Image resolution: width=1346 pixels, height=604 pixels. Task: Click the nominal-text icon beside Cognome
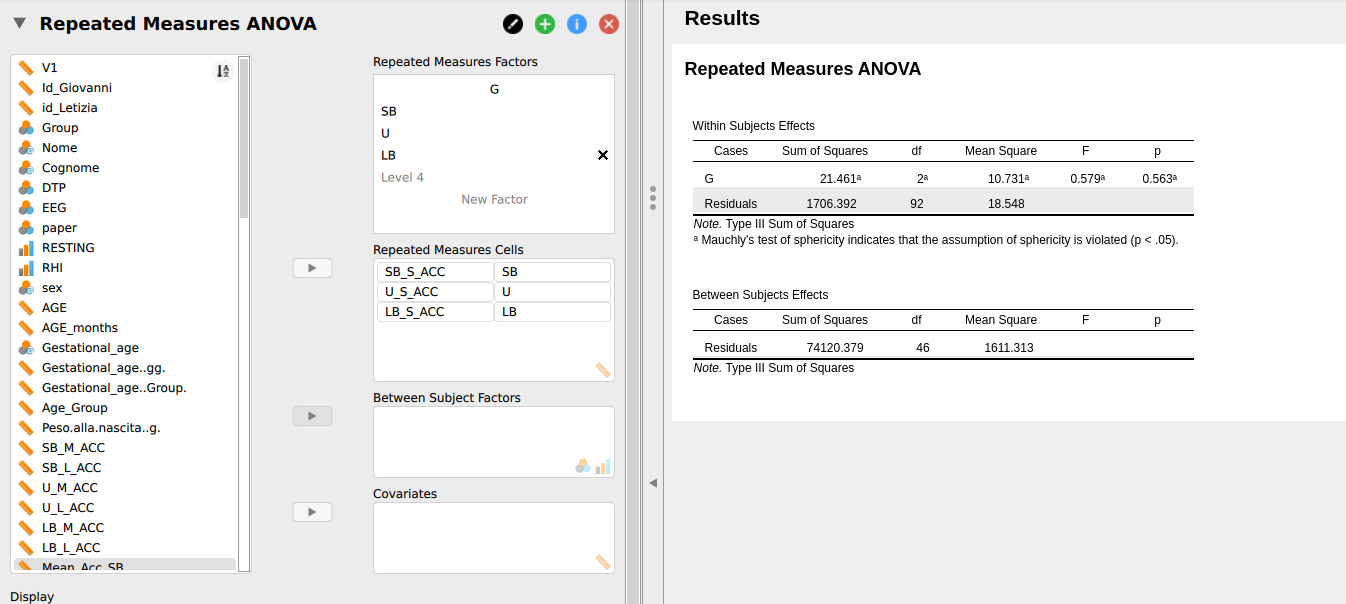(x=25, y=167)
